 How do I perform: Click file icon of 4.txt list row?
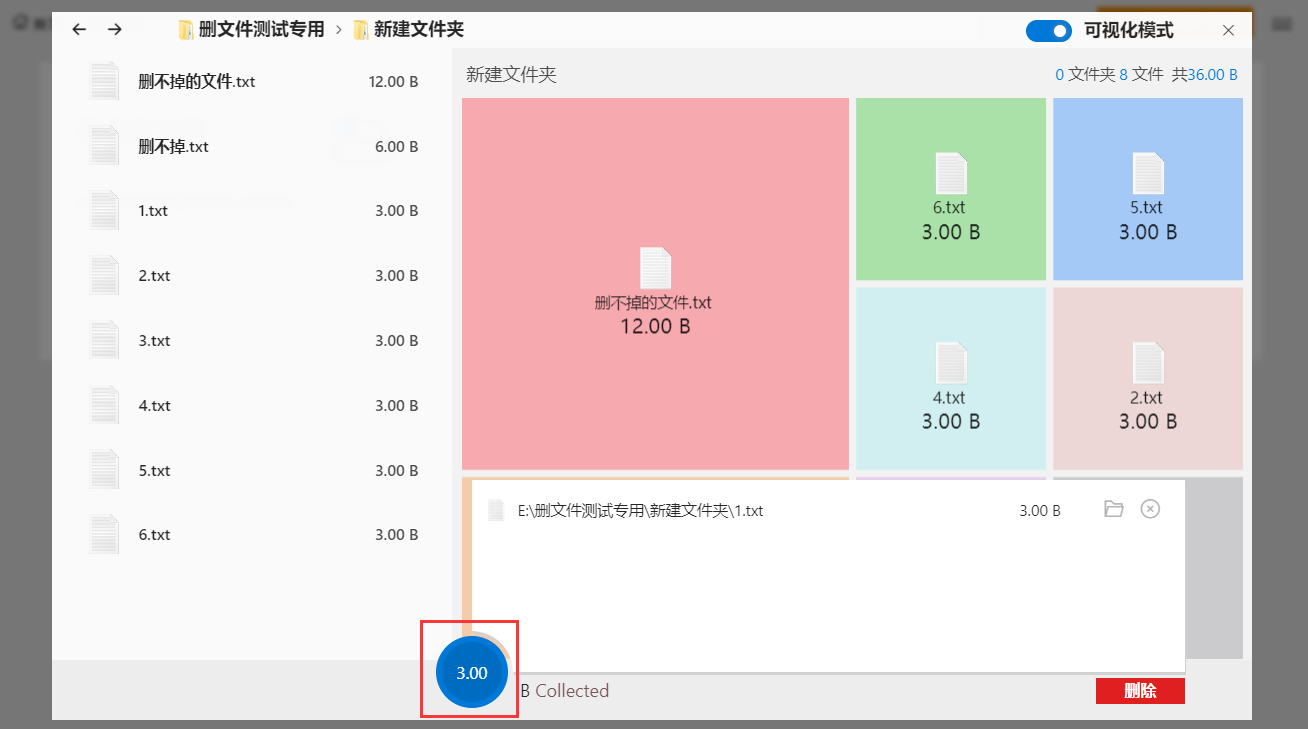(x=104, y=406)
